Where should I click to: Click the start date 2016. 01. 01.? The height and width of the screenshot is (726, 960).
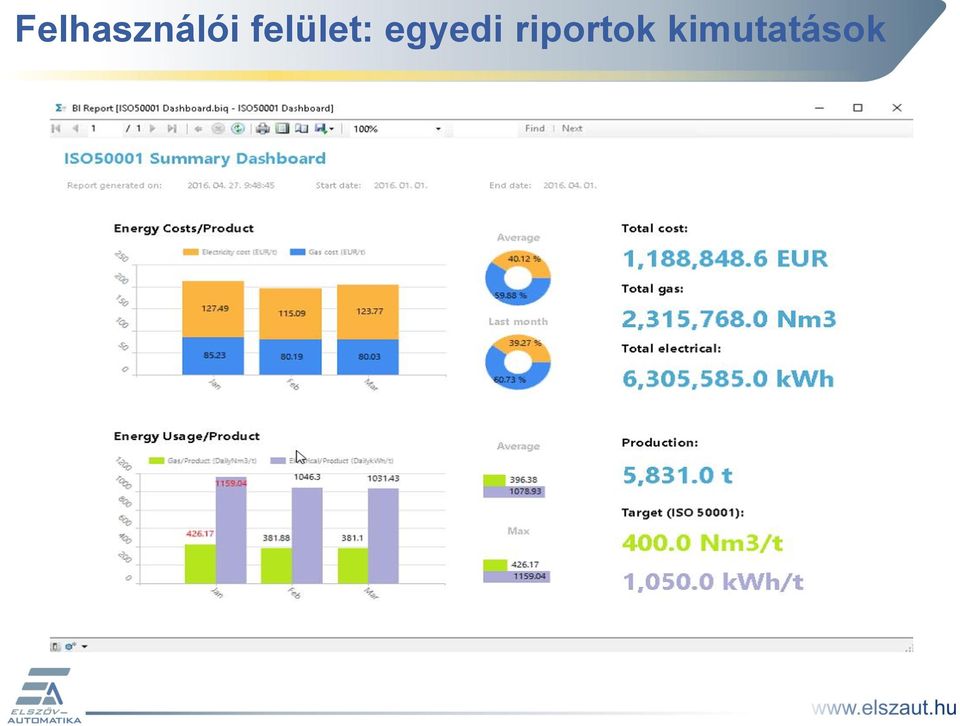point(400,185)
